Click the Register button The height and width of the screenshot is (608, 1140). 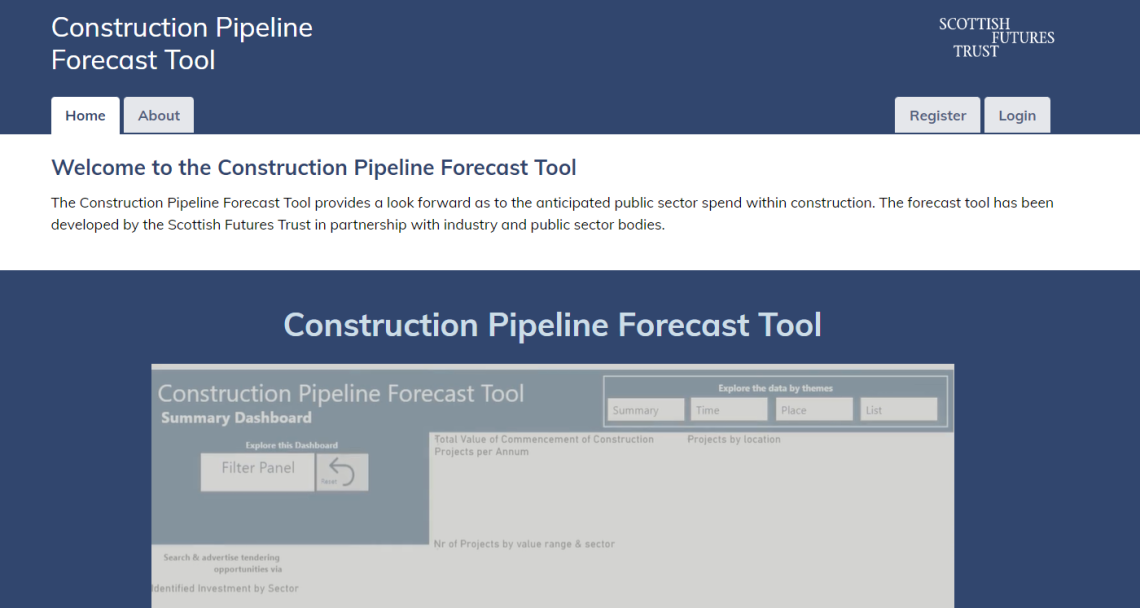pyautogui.click(x=937, y=114)
